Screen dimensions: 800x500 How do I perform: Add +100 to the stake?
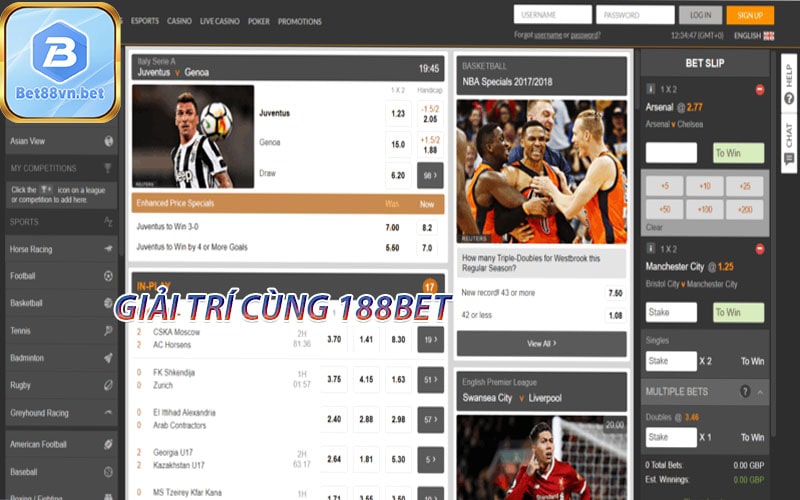pyautogui.click(x=705, y=209)
